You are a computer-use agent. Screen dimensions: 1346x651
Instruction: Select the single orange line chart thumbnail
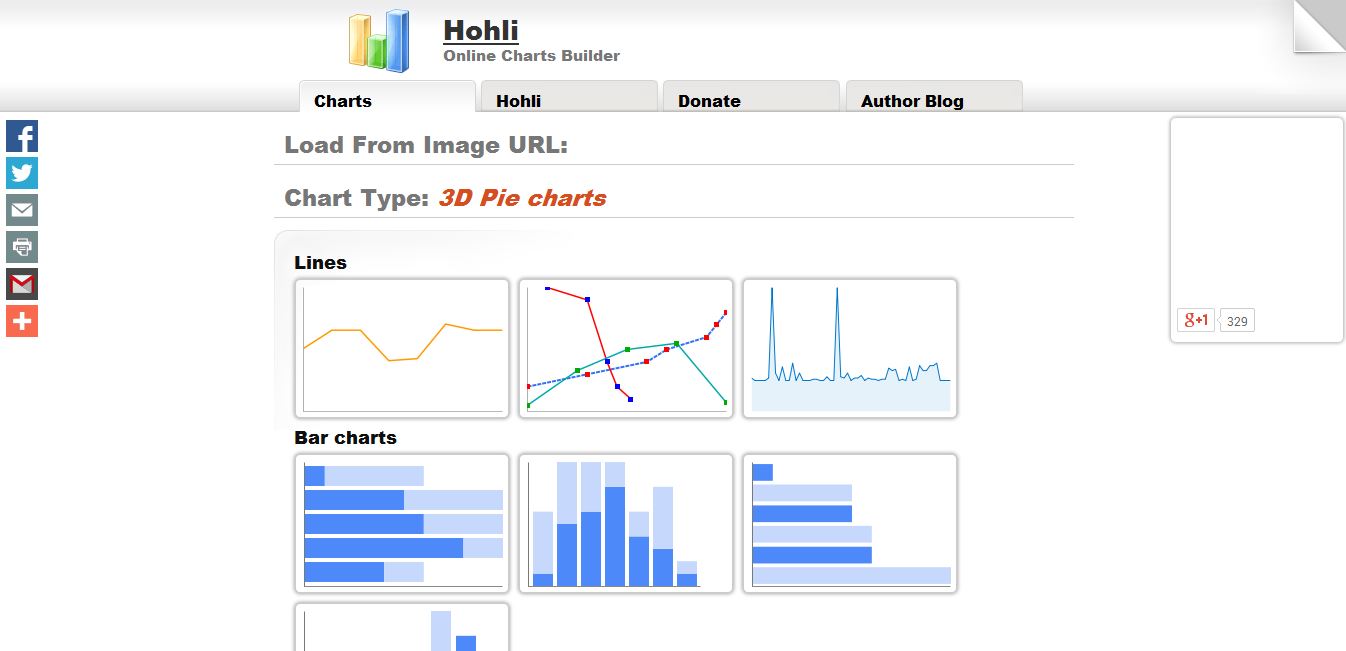point(402,348)
